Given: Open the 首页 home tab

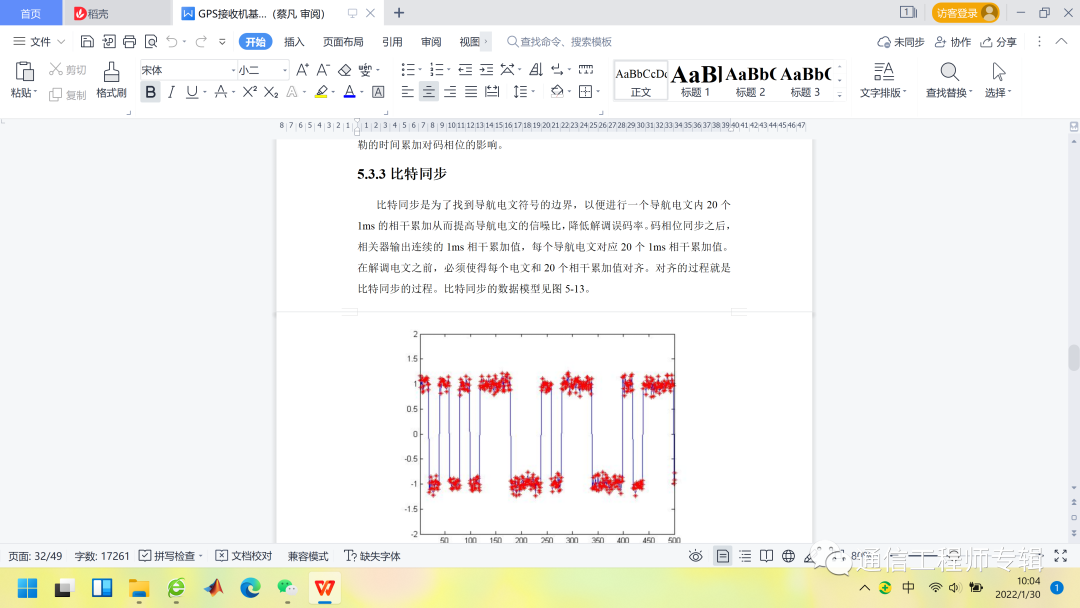Looking at the screenshot, I should coord(30,13).
